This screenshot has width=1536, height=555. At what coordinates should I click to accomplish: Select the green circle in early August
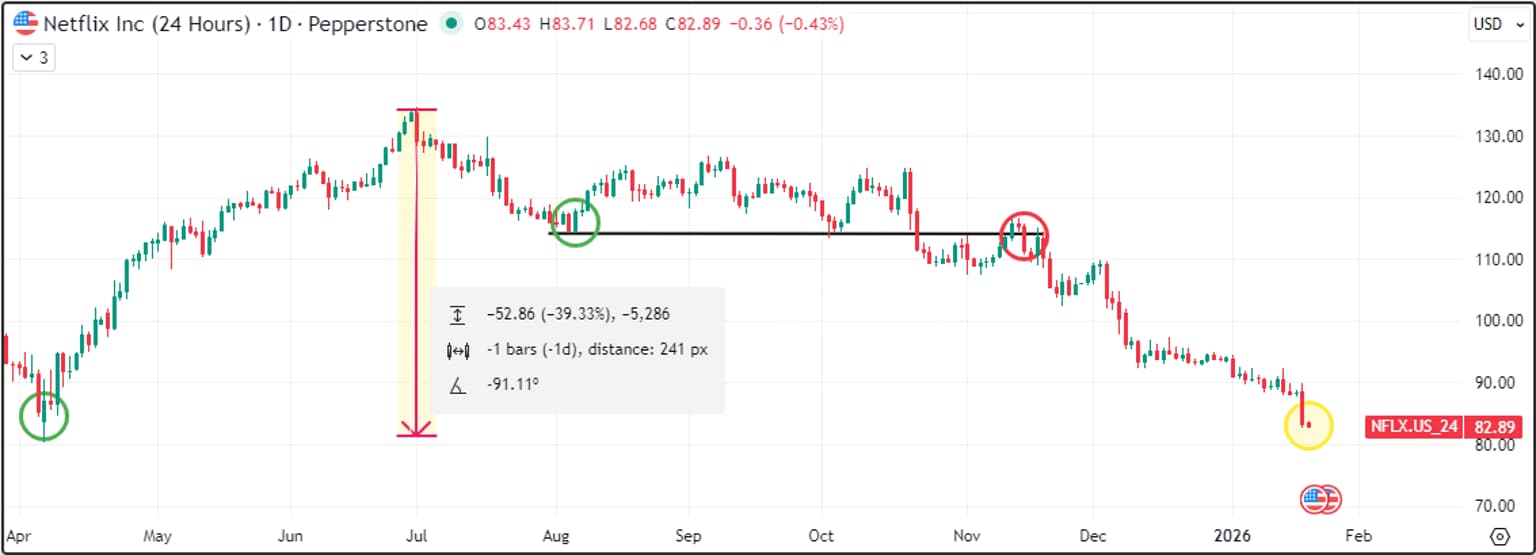click(575, 221)
